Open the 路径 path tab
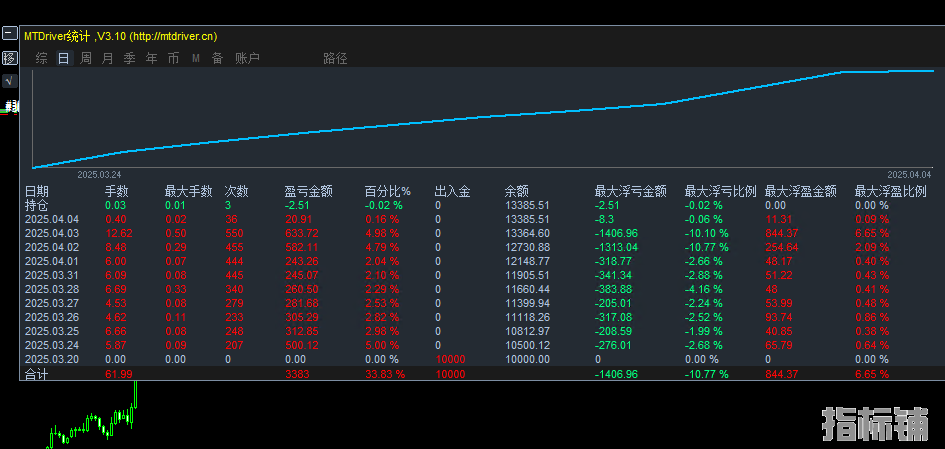Screen dimensions: 945x449 [335, 58]
